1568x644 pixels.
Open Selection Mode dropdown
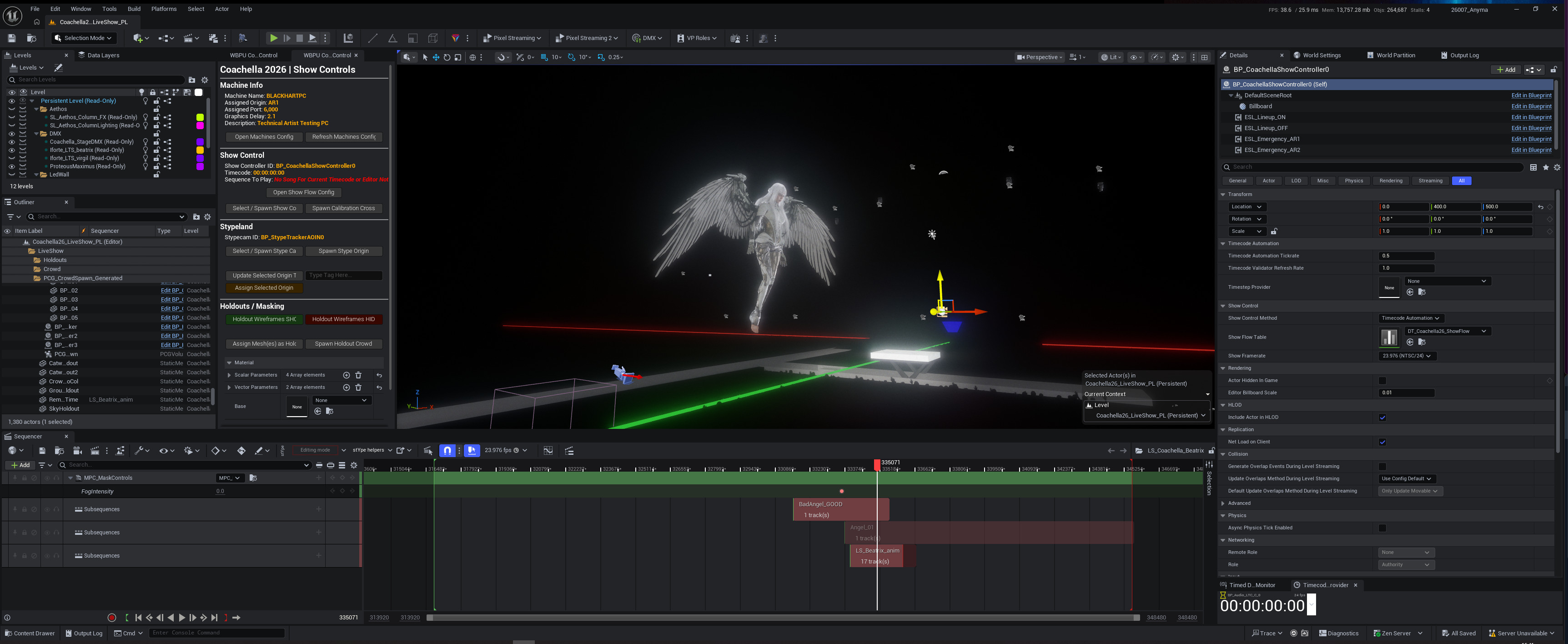(x=84, y=38)
